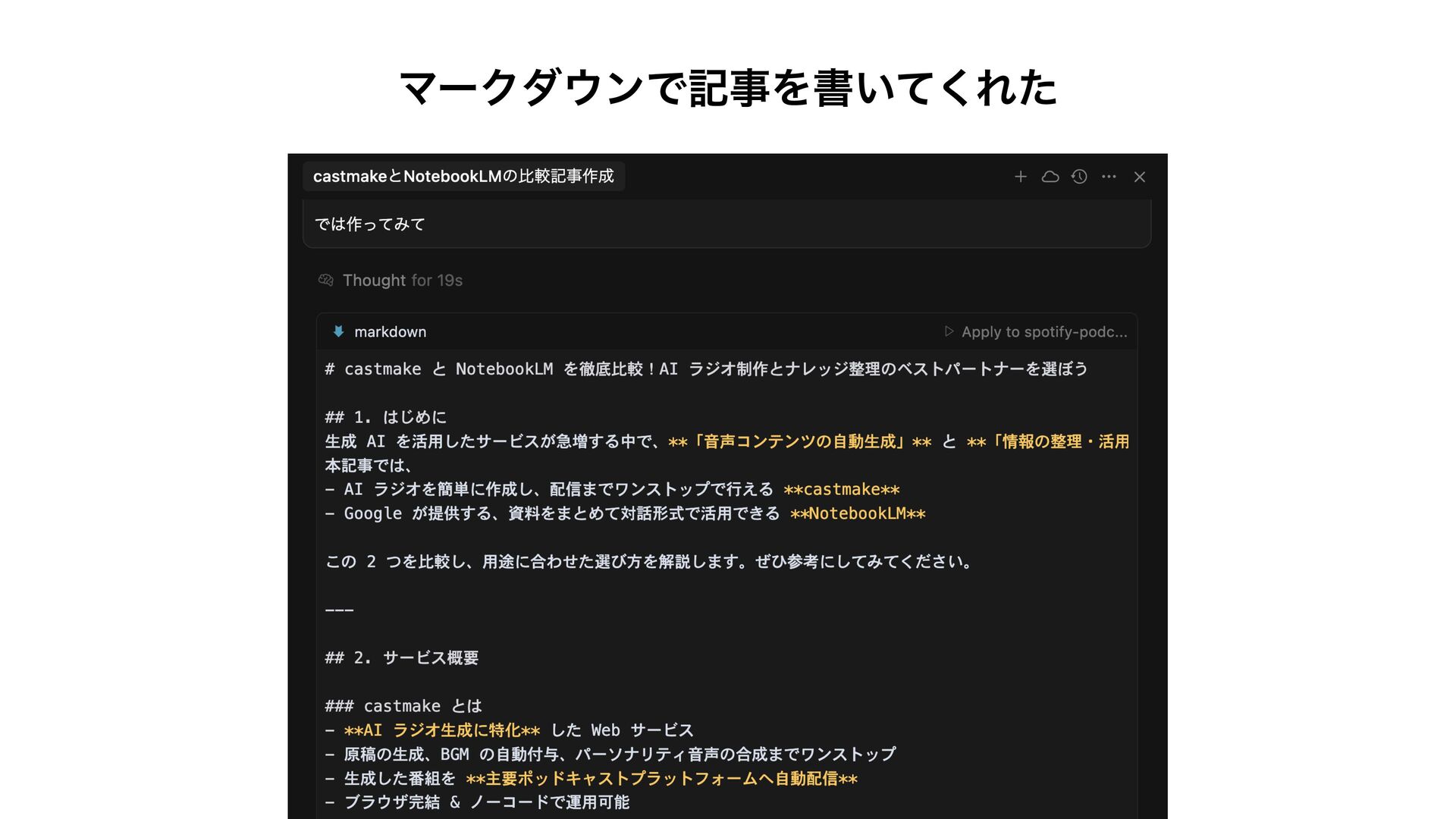Click the '**「音声コンテンツの自動生成」**' text
The height and width of the screenshot is (819, 1456).
[x=800, y=441]
